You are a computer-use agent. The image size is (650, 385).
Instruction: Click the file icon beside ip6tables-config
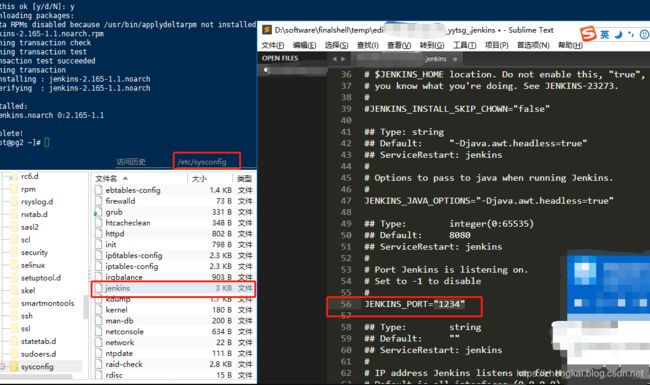pyautogui.click(x=98, y=255)
